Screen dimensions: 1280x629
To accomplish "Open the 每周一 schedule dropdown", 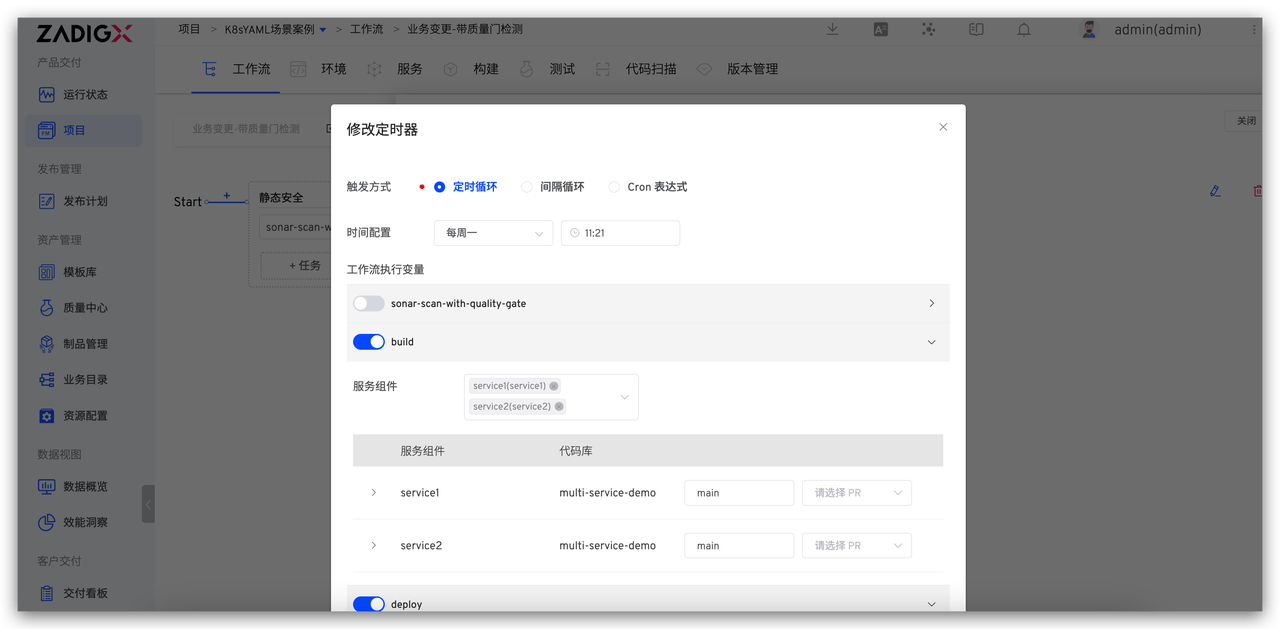I will [x=493, y=232].
